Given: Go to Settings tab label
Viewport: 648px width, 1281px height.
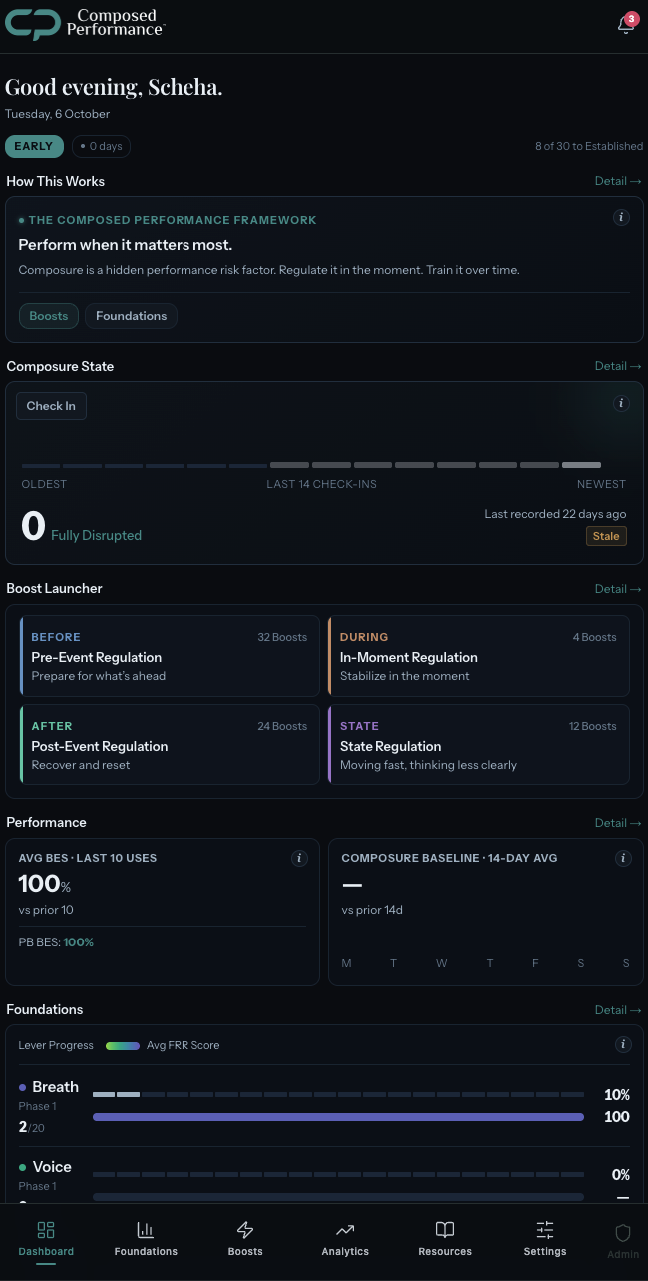Looking at the screenshot, I should (x=545, y=1252).
